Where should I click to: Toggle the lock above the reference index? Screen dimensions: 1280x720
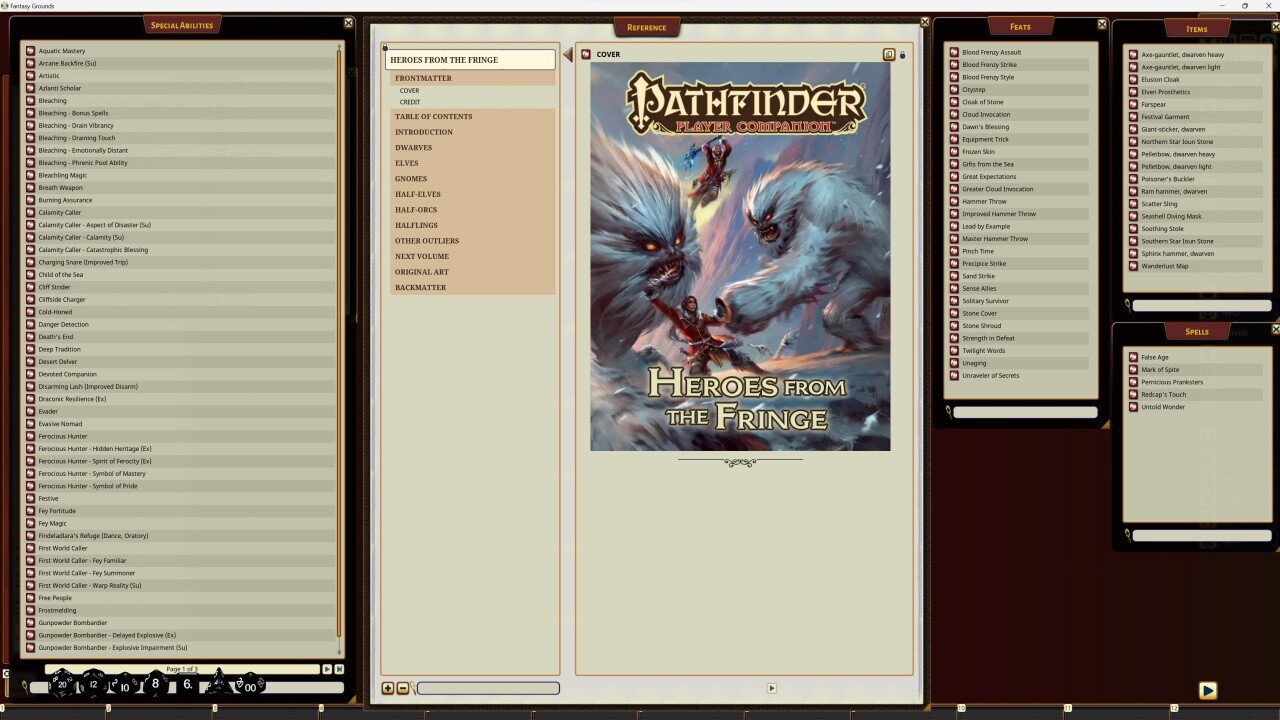(x=385, y=47)
